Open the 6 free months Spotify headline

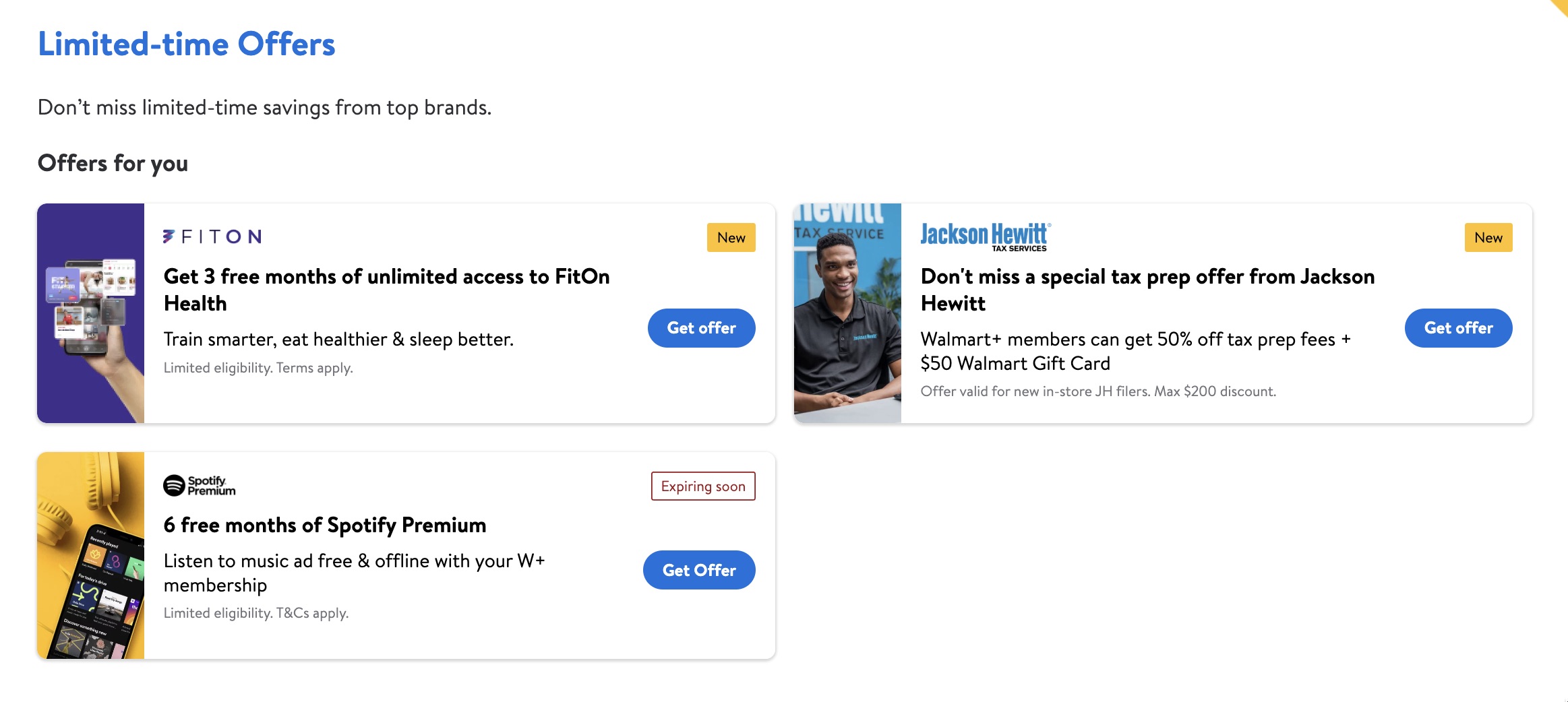[x=324, y=525]
